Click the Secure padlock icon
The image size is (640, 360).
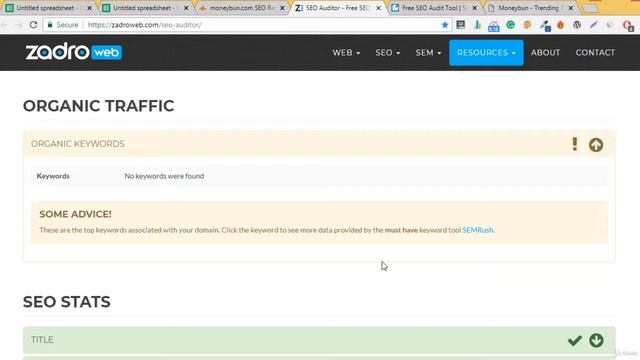tap(50, 25)
